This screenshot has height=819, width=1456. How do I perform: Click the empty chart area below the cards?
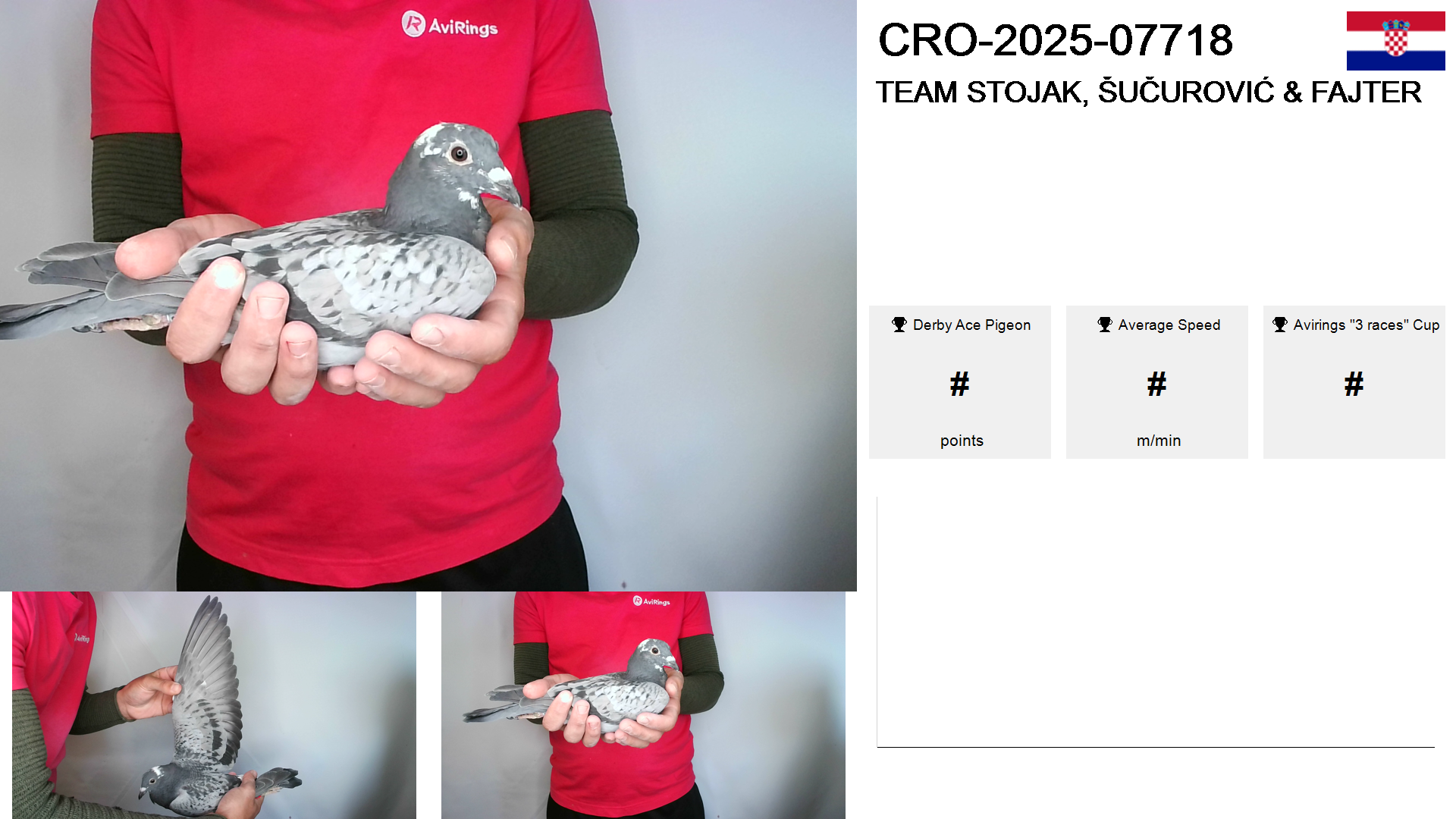pos(1156,622)
